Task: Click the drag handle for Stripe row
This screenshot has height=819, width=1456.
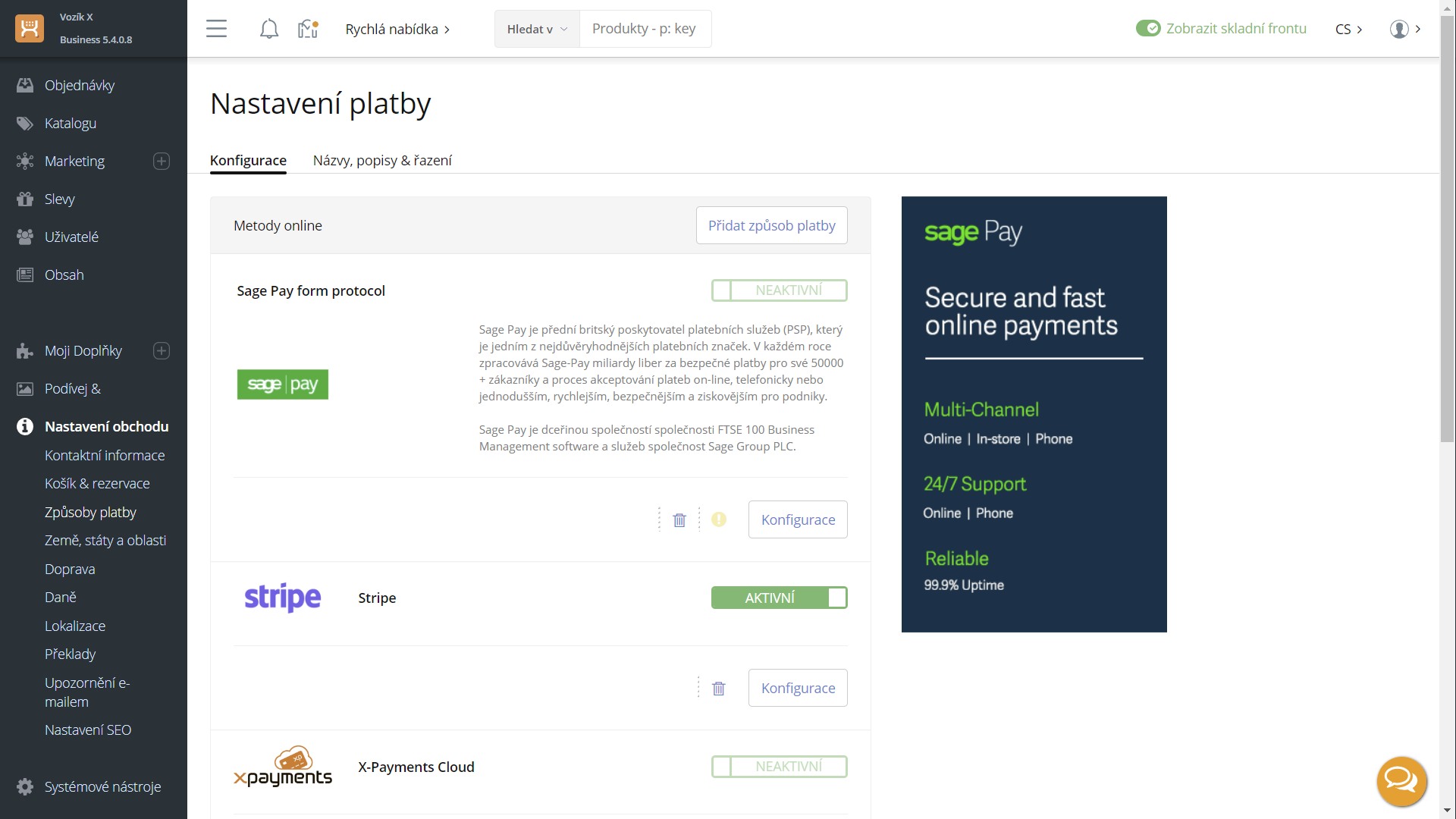Action: click(698, 688)
